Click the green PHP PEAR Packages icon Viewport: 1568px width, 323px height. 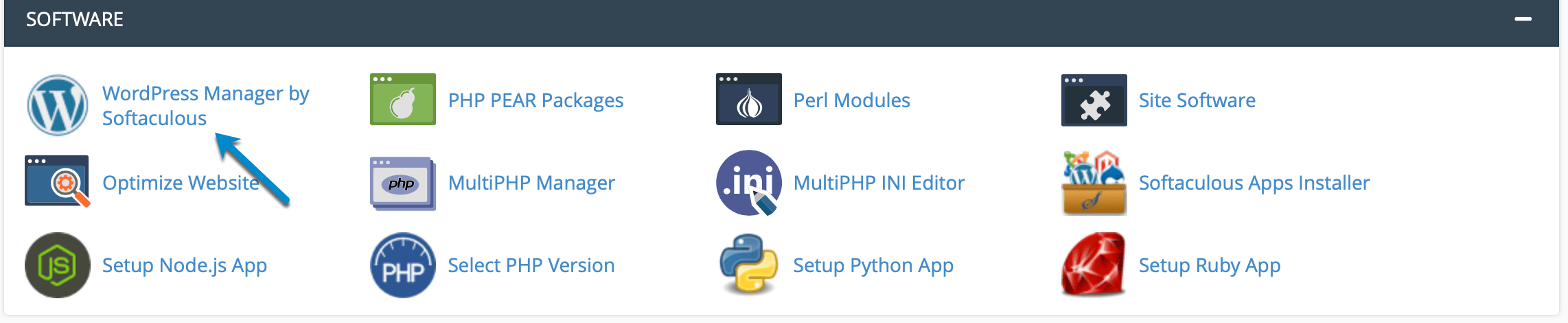click(x=403, y=100)
